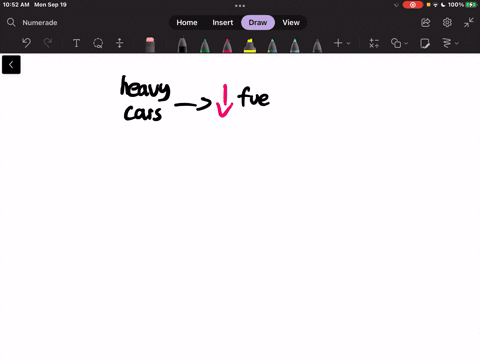Switch to the View tab
Screen dimensions: 480x360
tap(291, 22)
